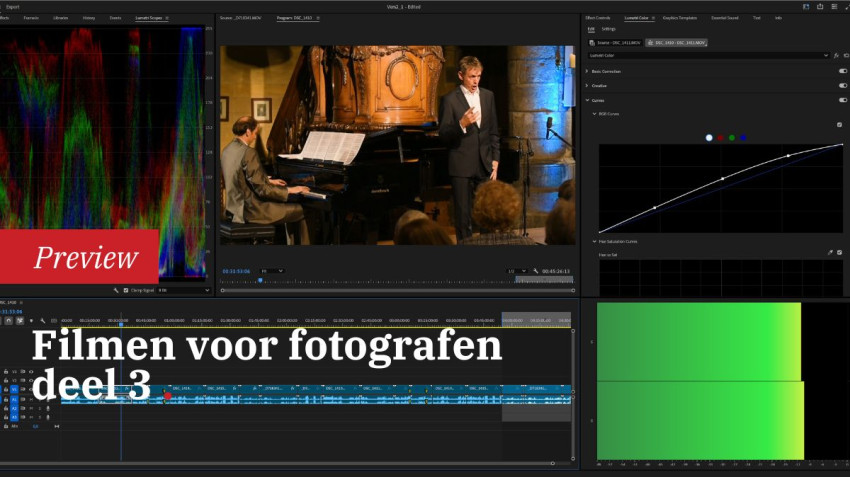Open the Export page button
Viewport: 850px width, 477px height.
point(12,7)
